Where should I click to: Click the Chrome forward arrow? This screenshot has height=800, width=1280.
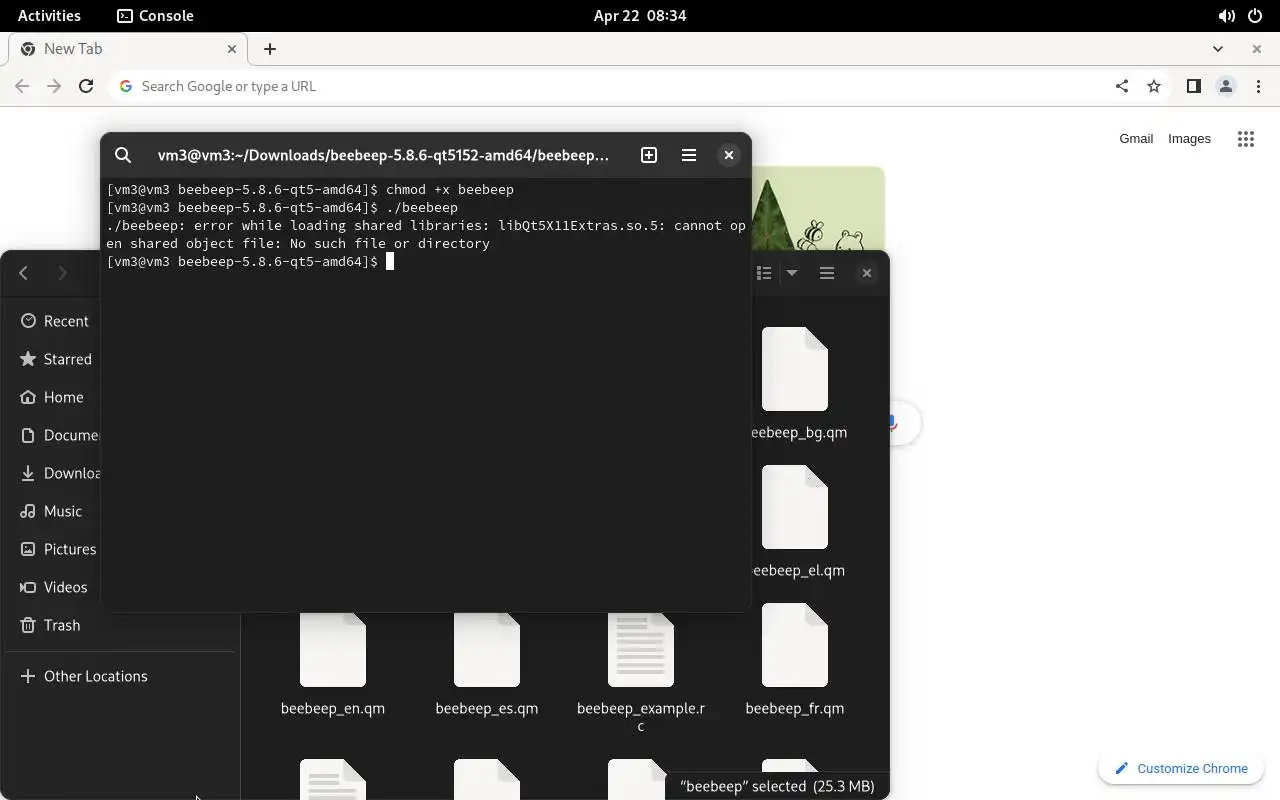pyautogui.click(x=54, y=86)
